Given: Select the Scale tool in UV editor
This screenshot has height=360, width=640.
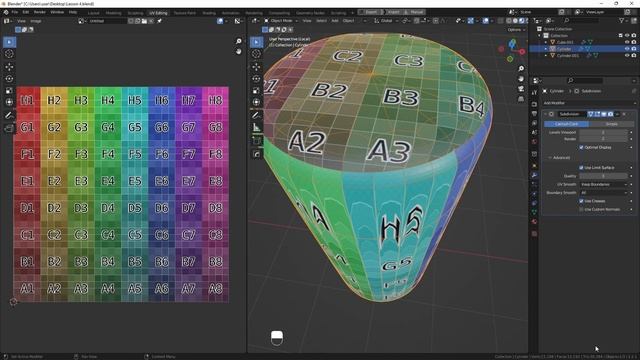Looking at the screenshot, I should coord(9,91).
